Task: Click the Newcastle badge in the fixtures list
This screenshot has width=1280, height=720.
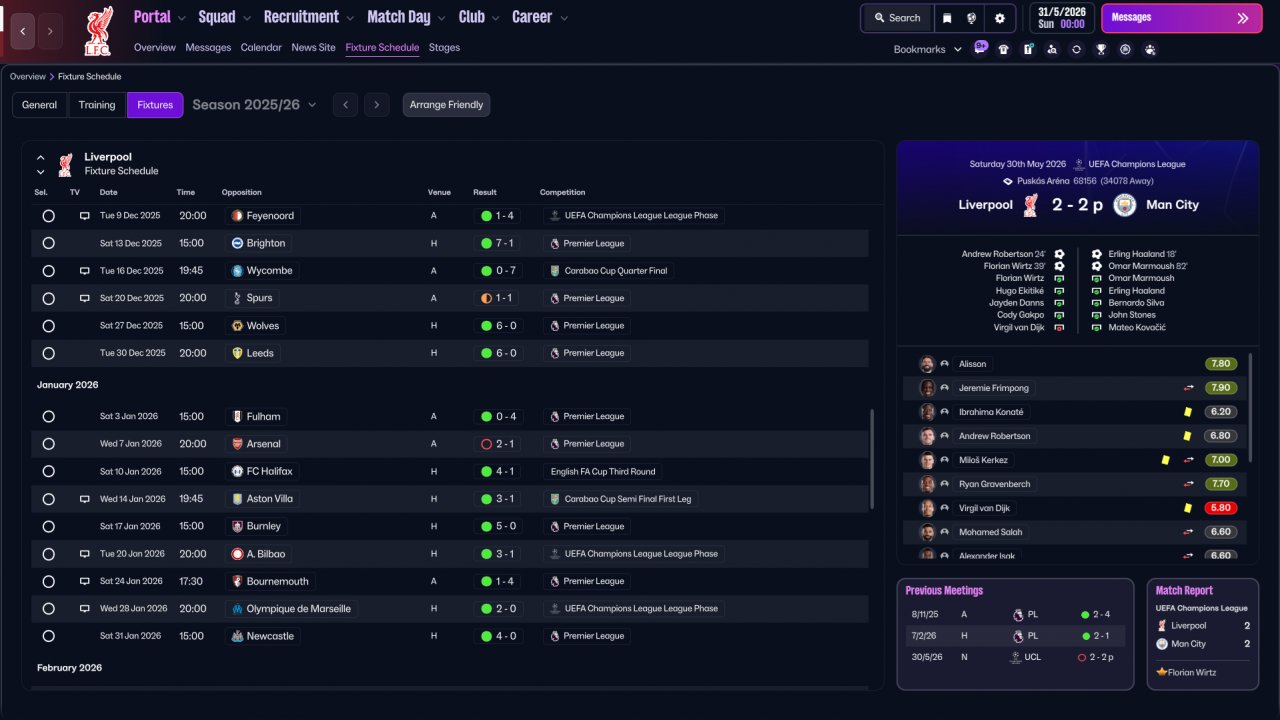Action: (237, 636)
